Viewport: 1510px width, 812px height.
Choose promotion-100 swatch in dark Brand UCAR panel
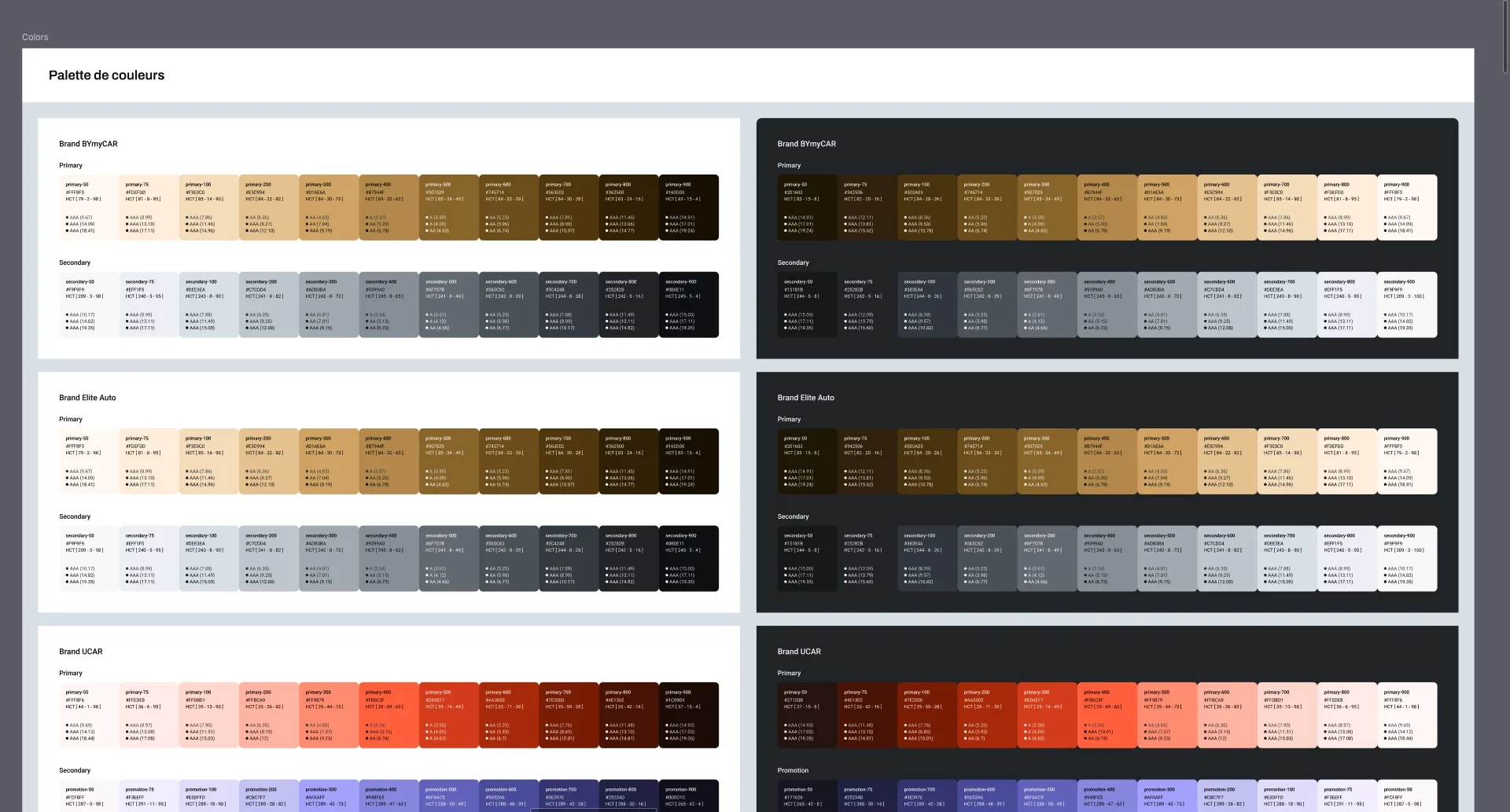(x=1287, y=795)
